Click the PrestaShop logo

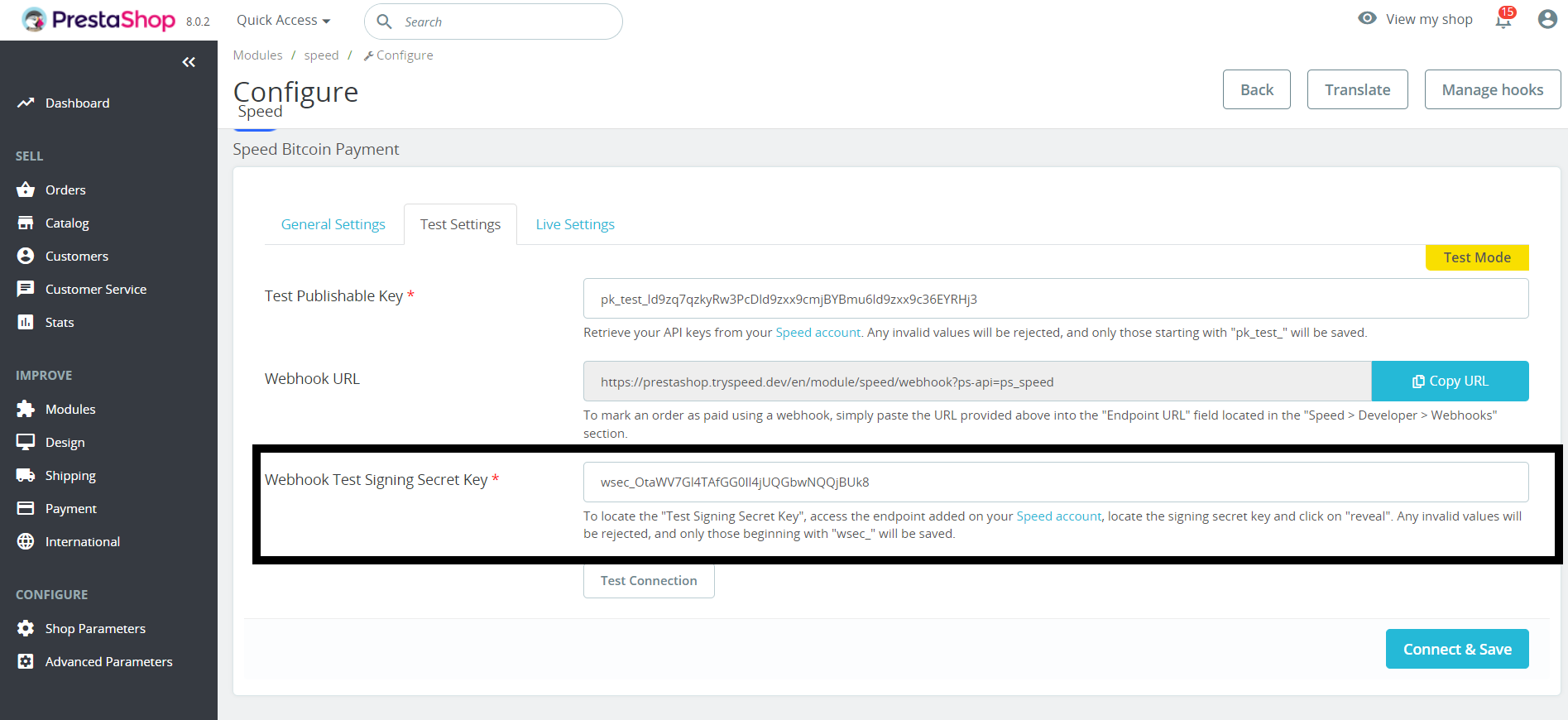tap(98, 20)
